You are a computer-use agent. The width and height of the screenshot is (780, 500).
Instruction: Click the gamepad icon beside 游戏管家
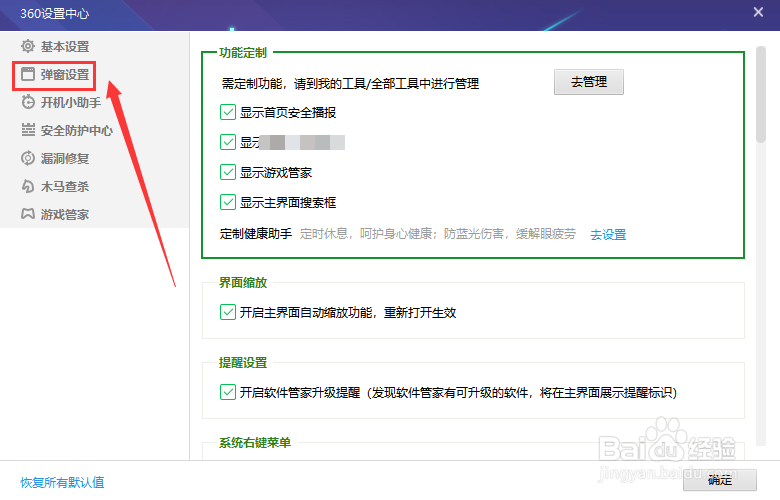28,214
